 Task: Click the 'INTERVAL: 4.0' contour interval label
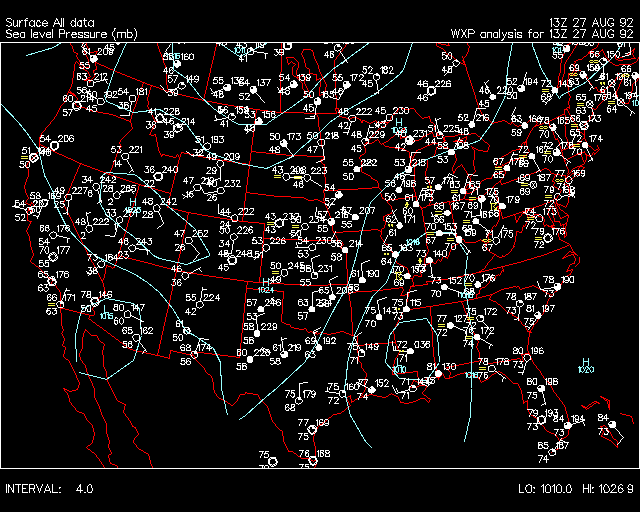[x=50, y=489]
